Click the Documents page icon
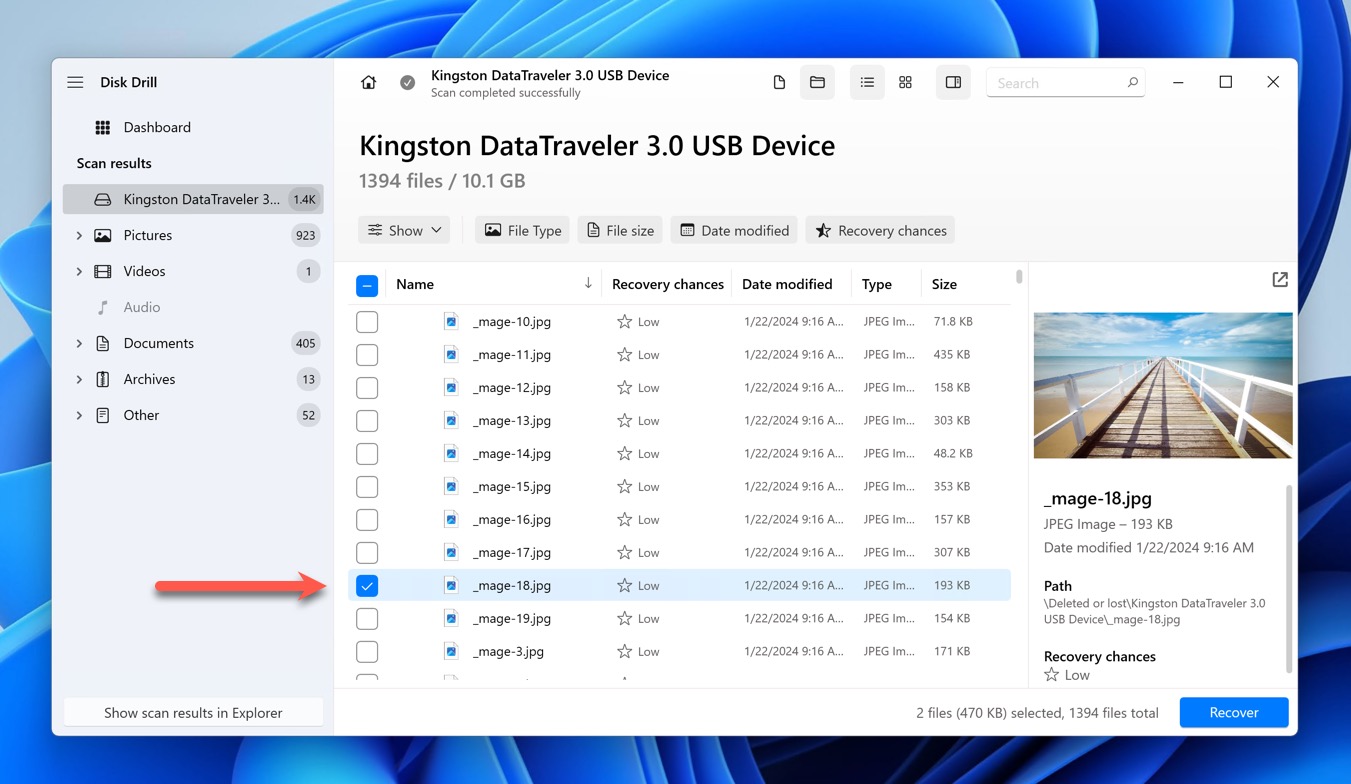 pos(102,343)
